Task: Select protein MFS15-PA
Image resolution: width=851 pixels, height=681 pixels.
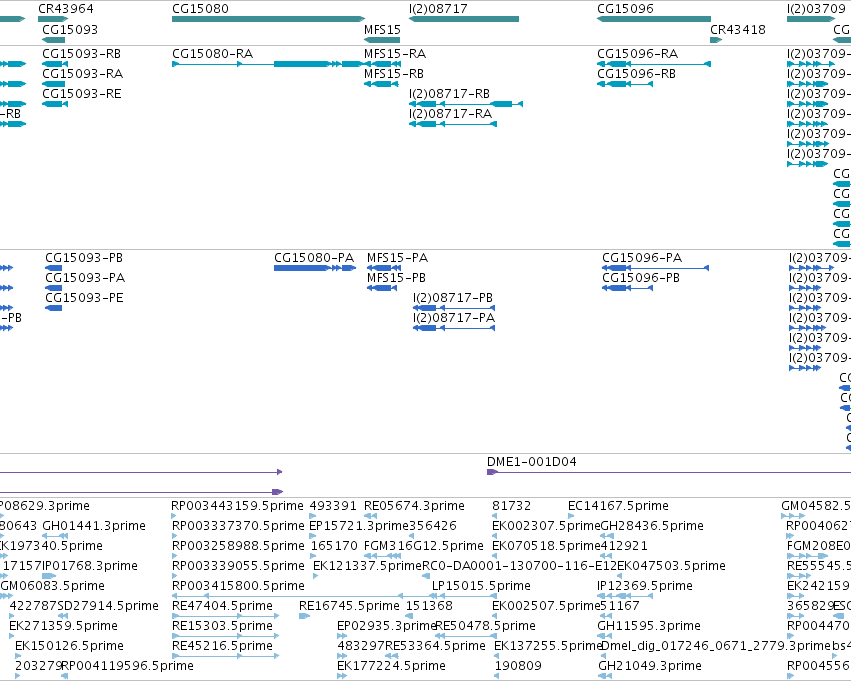Action: 397,258
